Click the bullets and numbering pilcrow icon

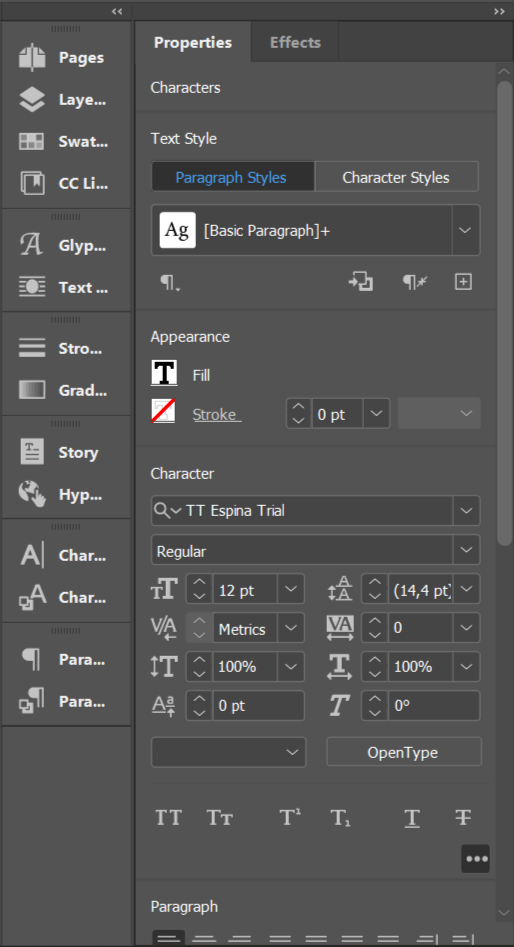[x=170, y=283]
